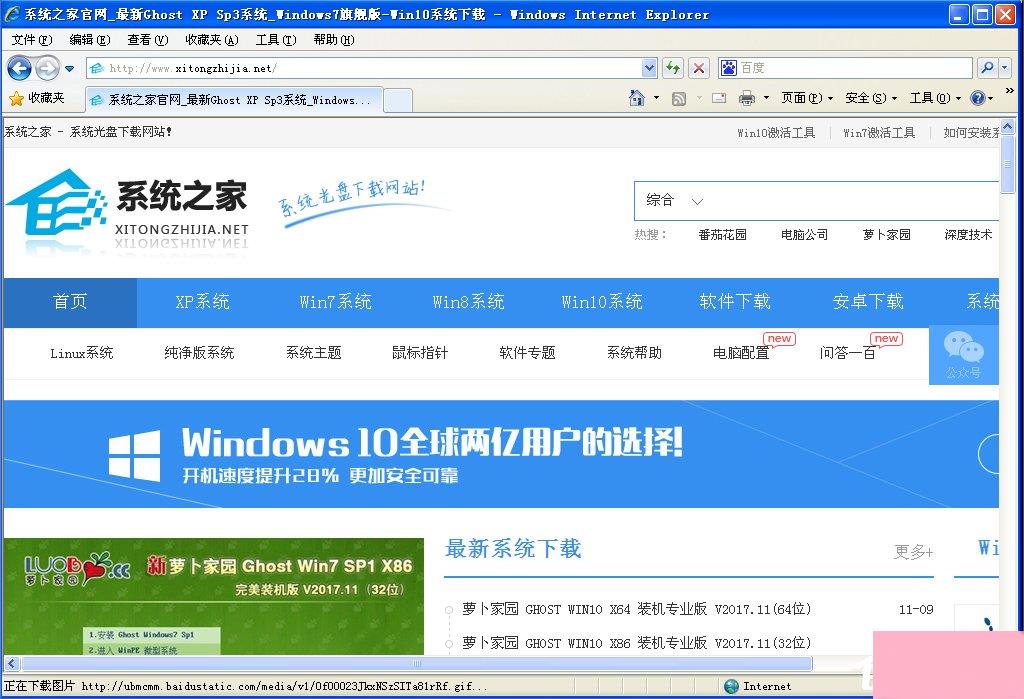Click the Home page icon
Viewport: 1024px width, 699px height.
637,98
